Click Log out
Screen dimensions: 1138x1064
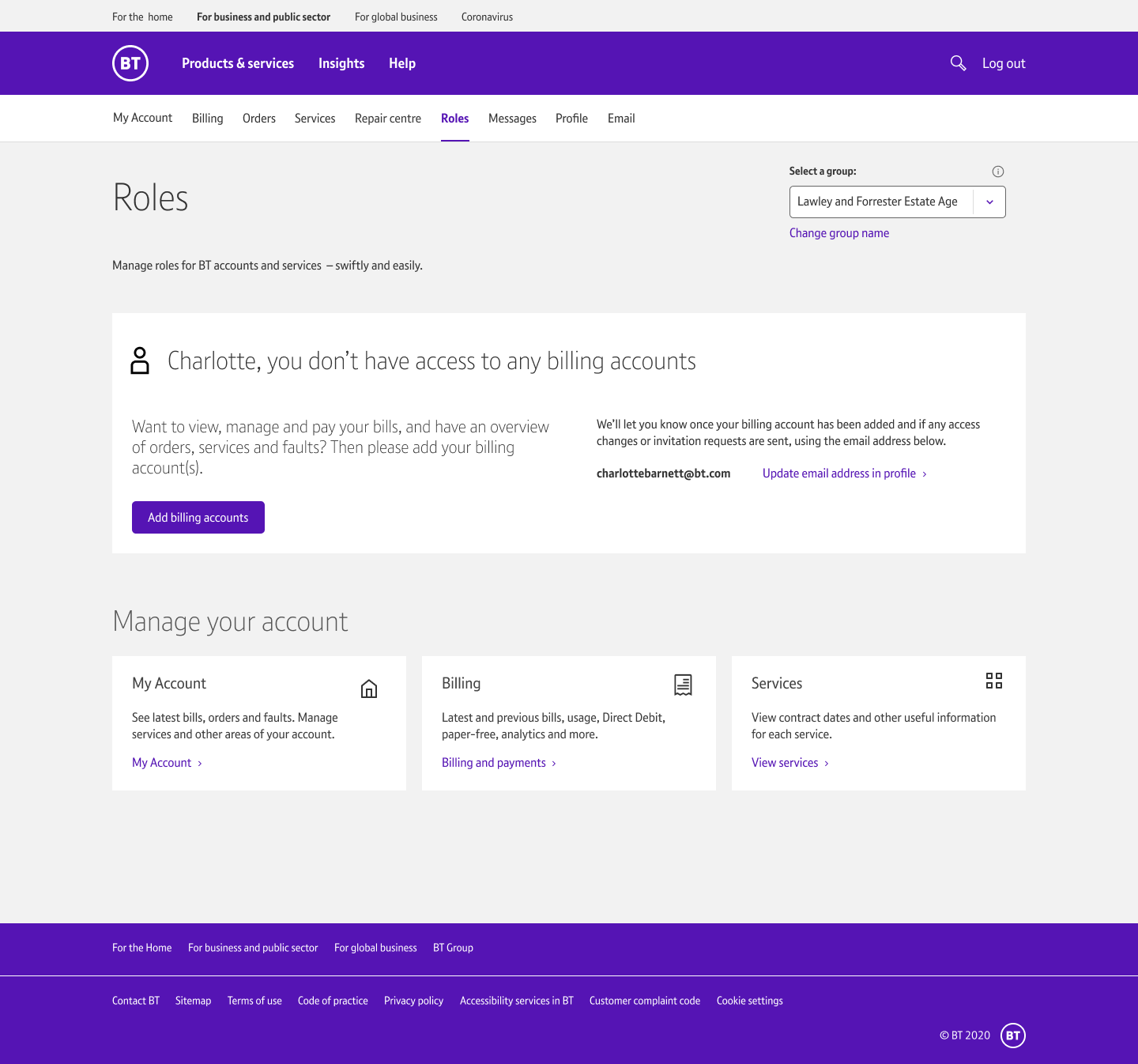(x=1004, y=63)
